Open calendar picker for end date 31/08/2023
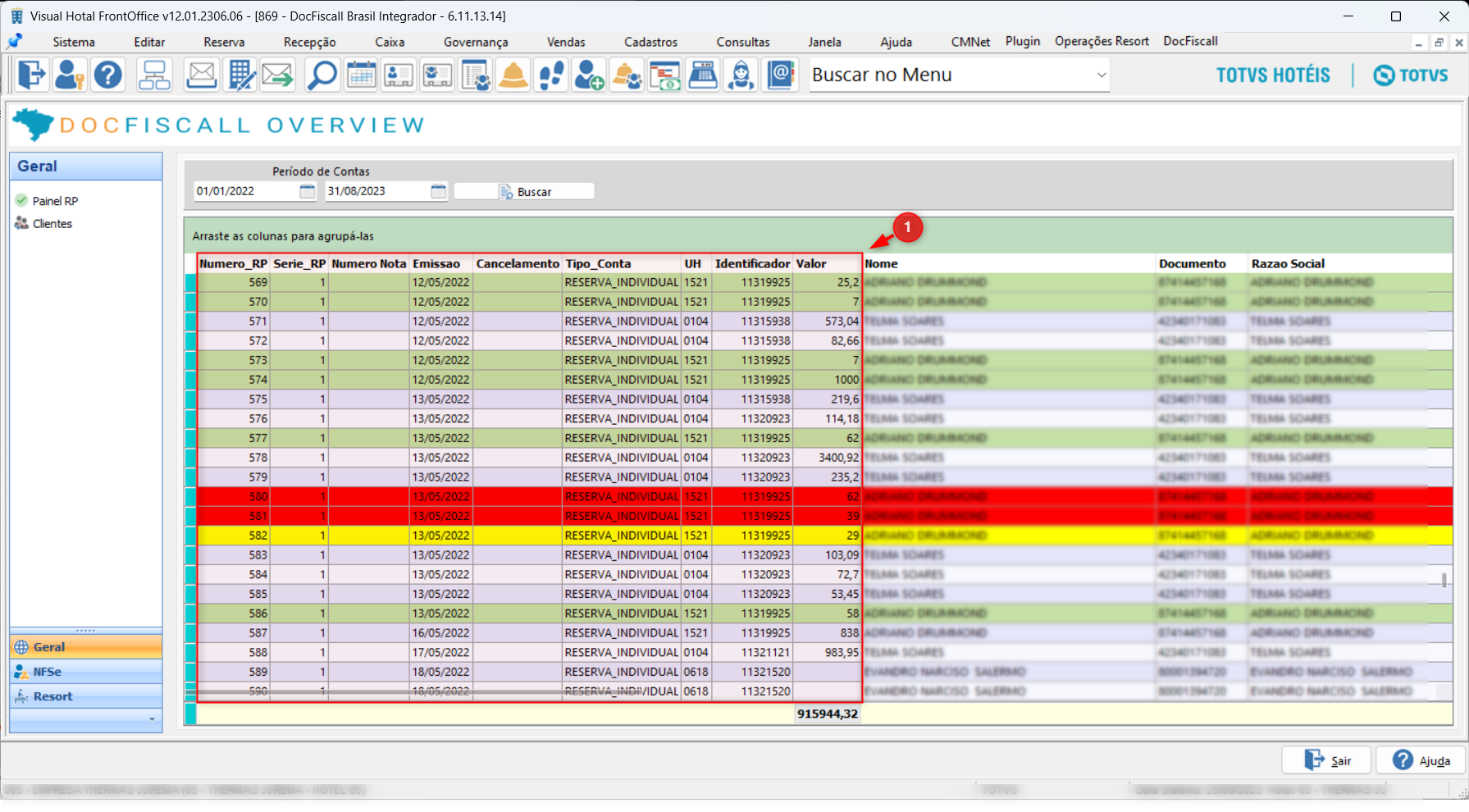Image resolution: width=1469 pixels, height=812 pixels. tap(439, 191)
